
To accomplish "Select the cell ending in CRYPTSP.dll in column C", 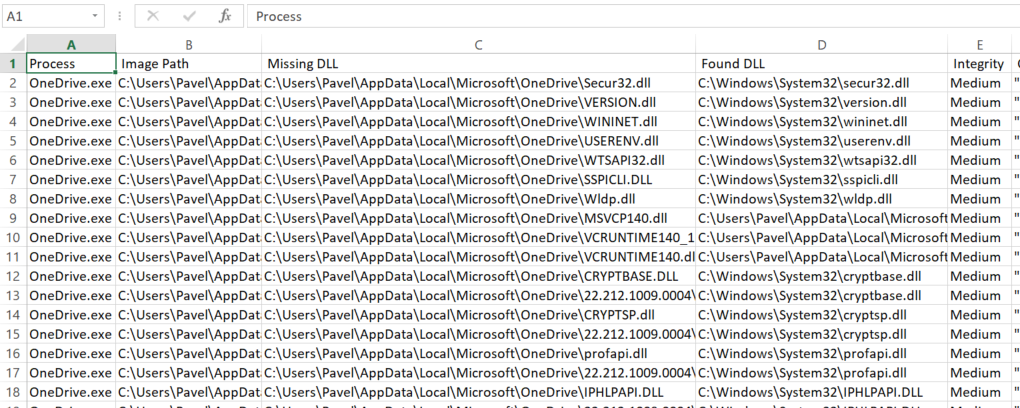I will 478,315.
